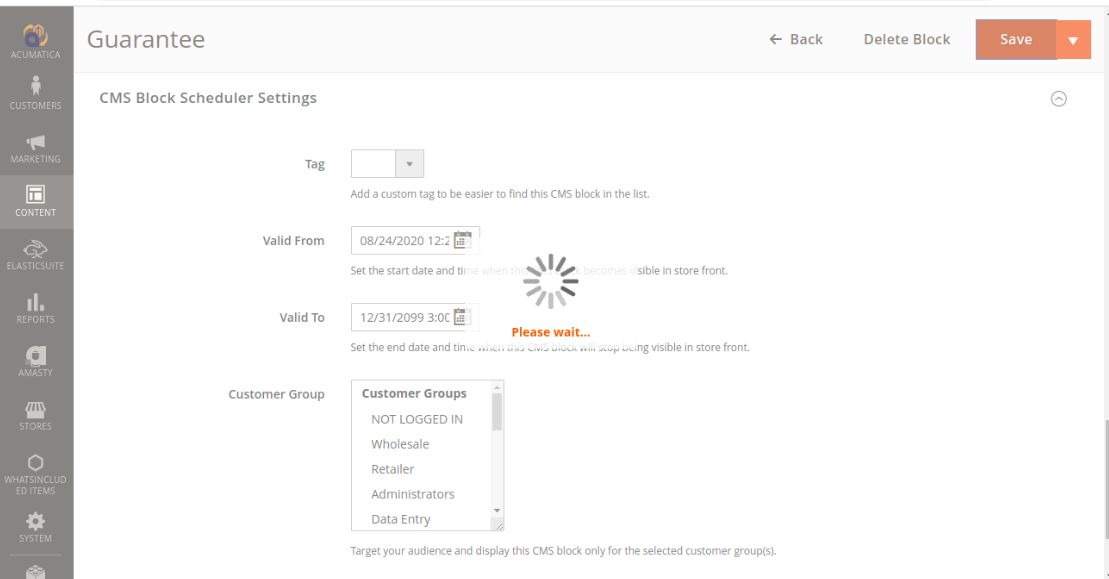Open the Tag dropdown
The height and width of the screenshot is (579, 1109).
click(387, 164)
